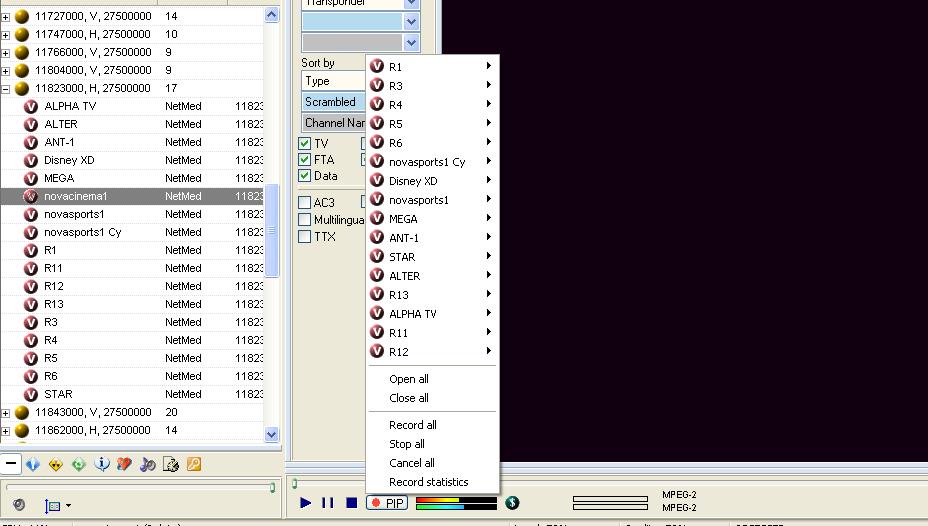Stop playback with the stop button
The width and height of the screenshot is (928, 526).
352,503
